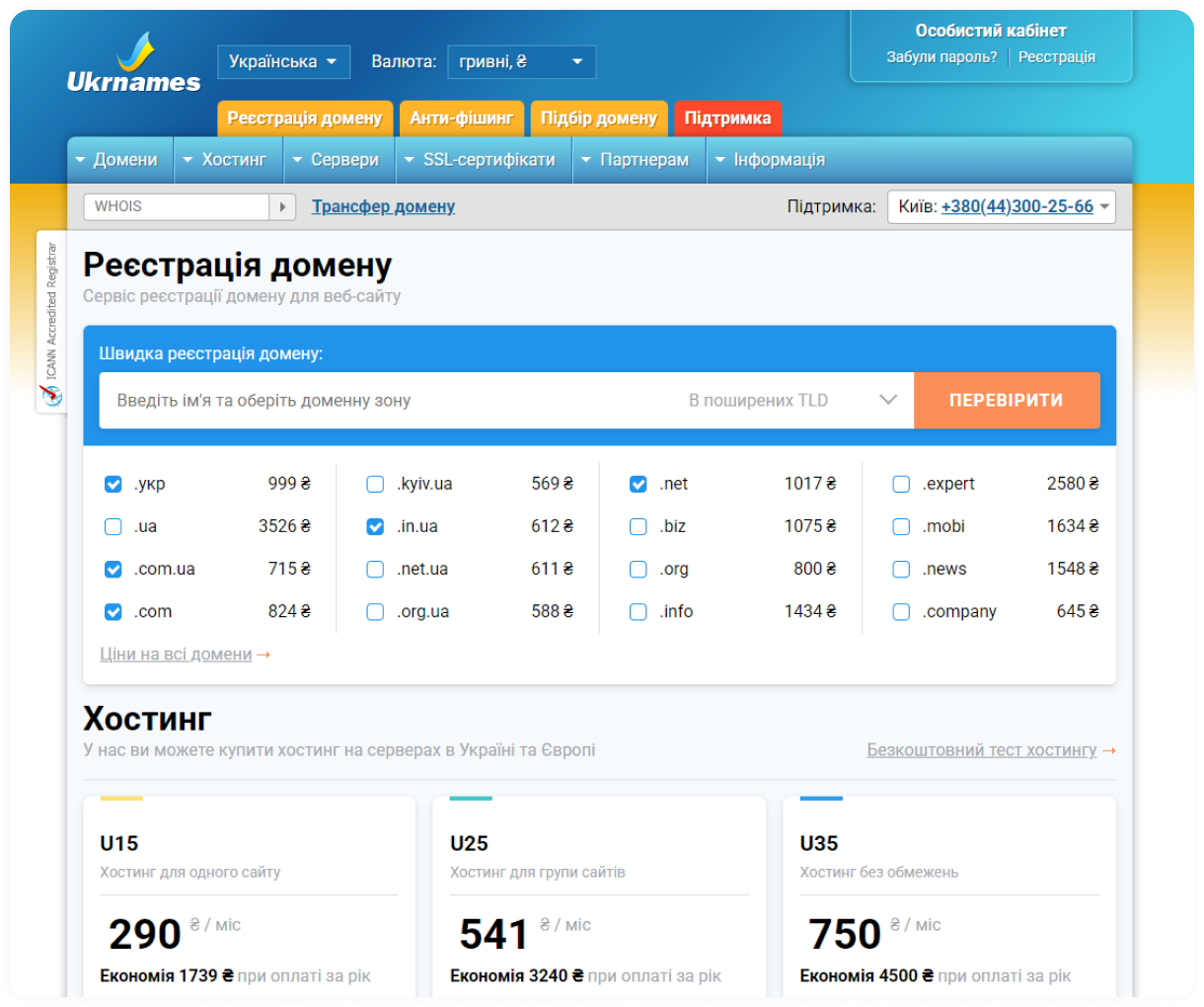This screenshot has width=1204, height=1007.
Task: Select the 'Реєстрація домену' tab
Action: click(x=305, y=118)
